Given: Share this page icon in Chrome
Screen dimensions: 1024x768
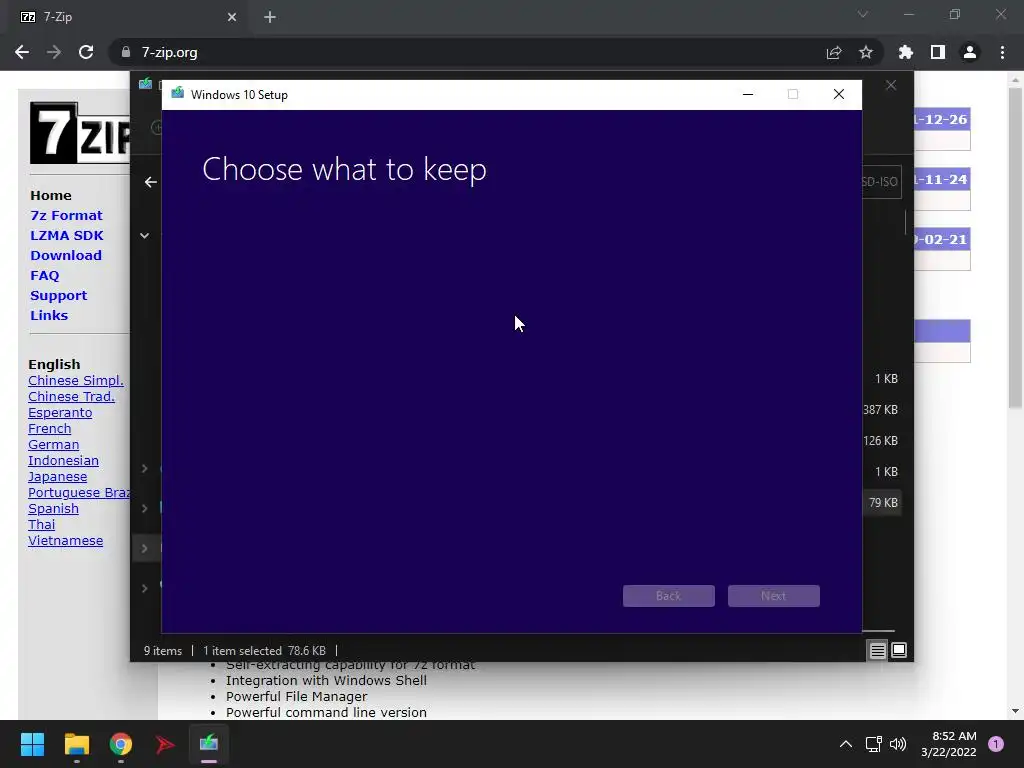Looking at the screenshot, I should coord(834,52).
